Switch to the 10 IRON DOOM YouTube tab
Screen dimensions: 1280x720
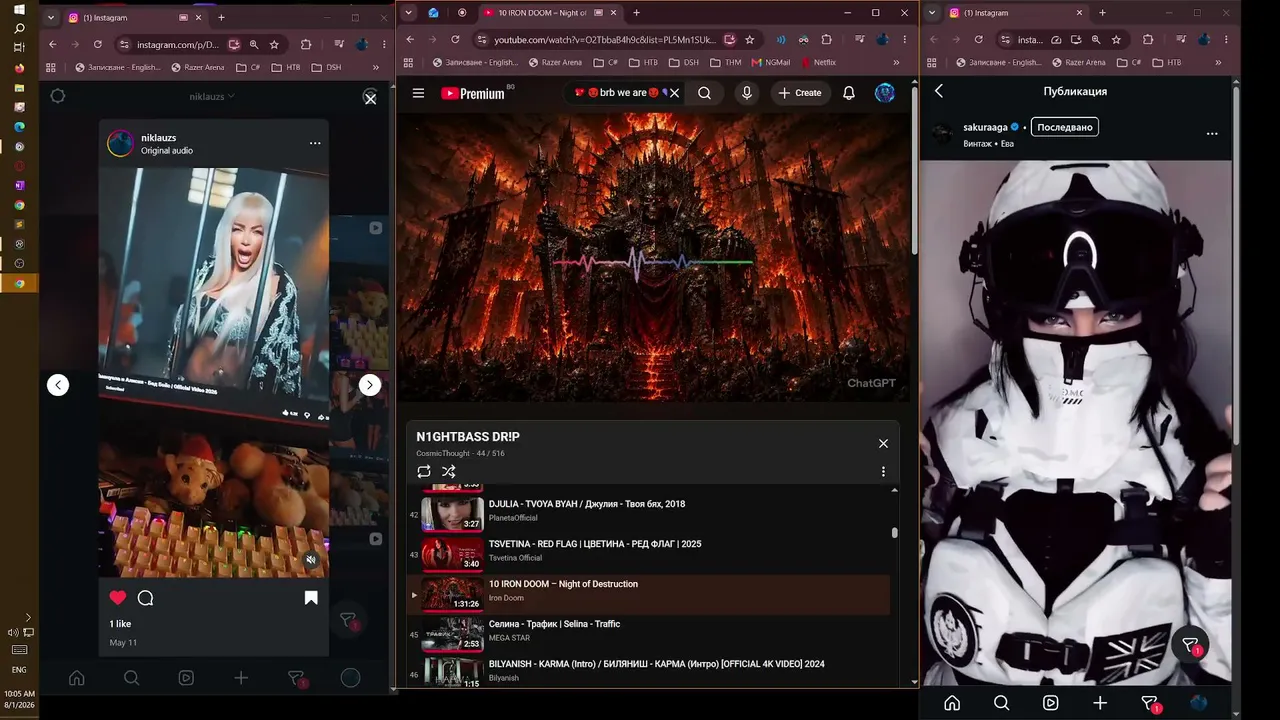(550, 13)
